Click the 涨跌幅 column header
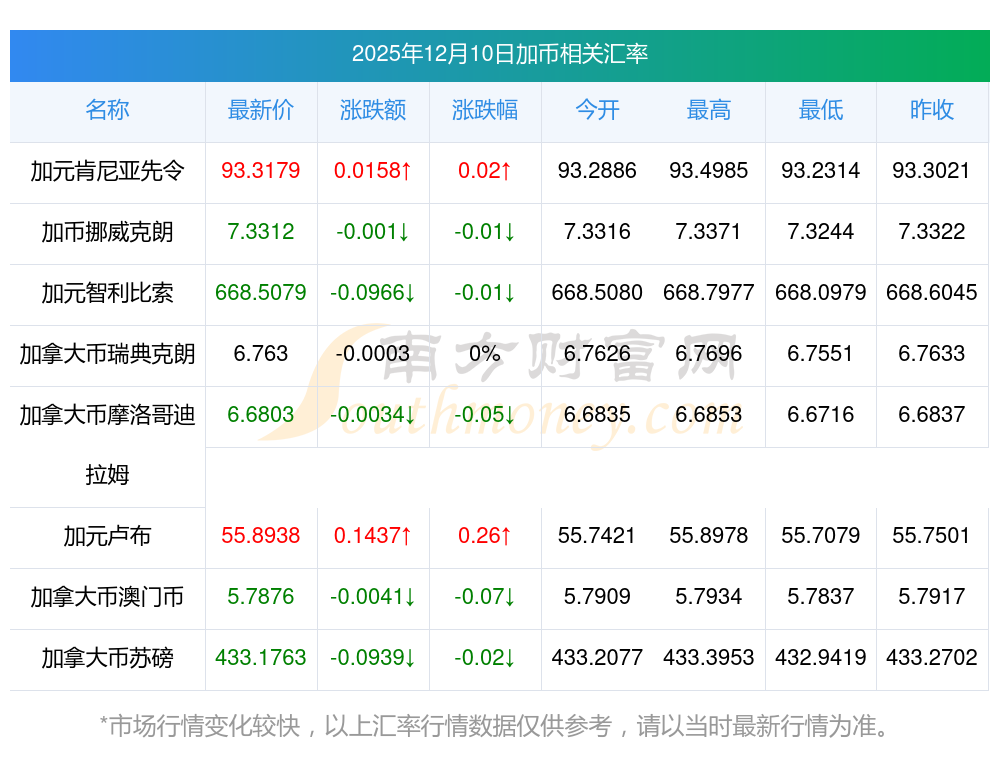The image size is (1000, 757). (485, 110)
